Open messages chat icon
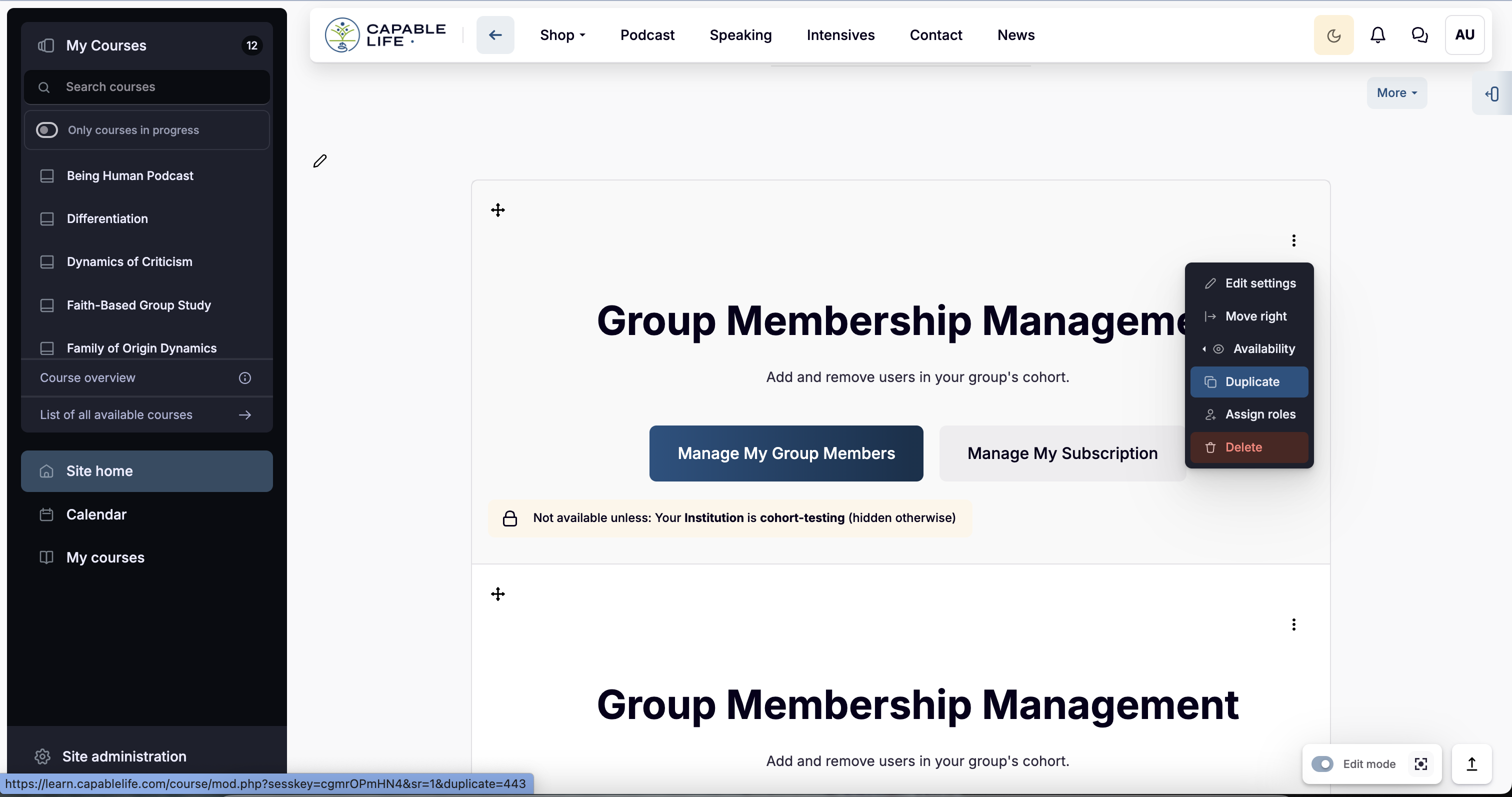 tap(1419, 35)
